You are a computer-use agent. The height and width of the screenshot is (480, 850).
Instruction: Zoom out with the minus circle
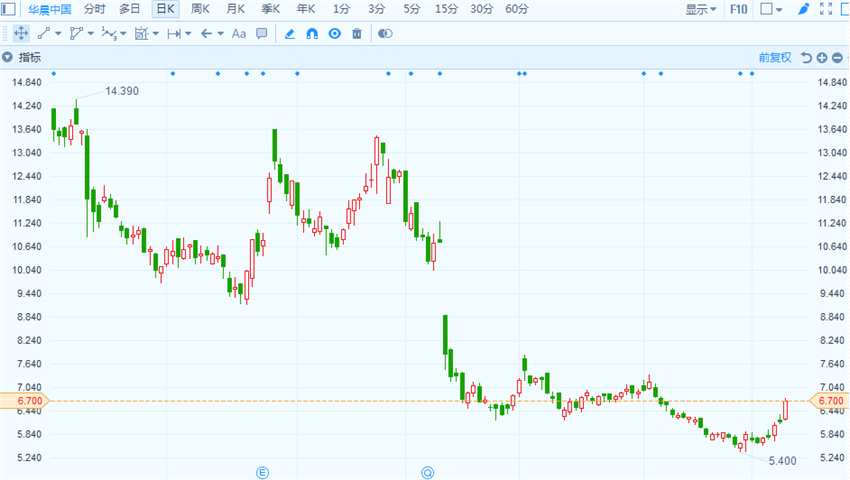pos(838,57)
